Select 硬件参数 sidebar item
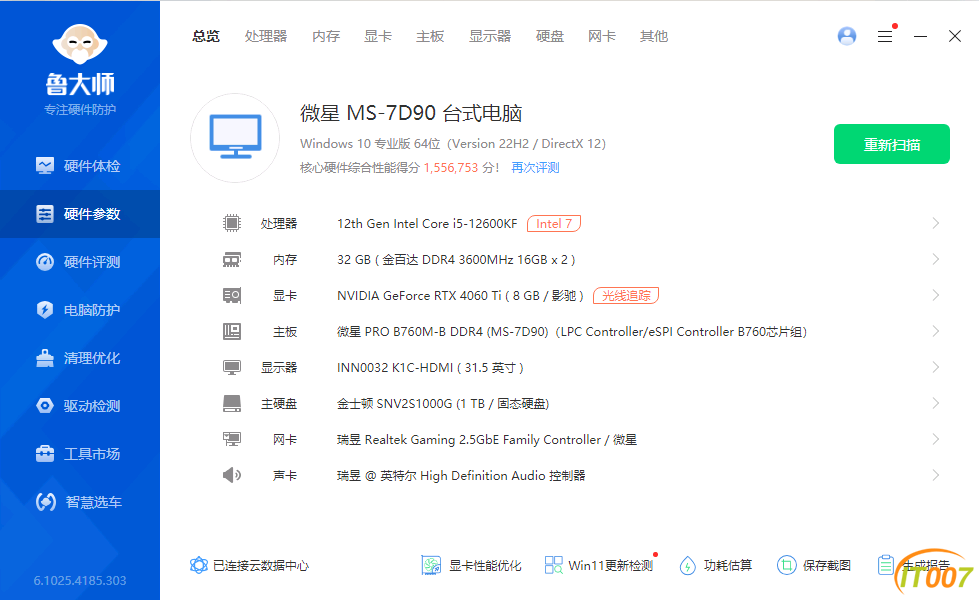The image size is (979, 600). (x=80, y=214)
